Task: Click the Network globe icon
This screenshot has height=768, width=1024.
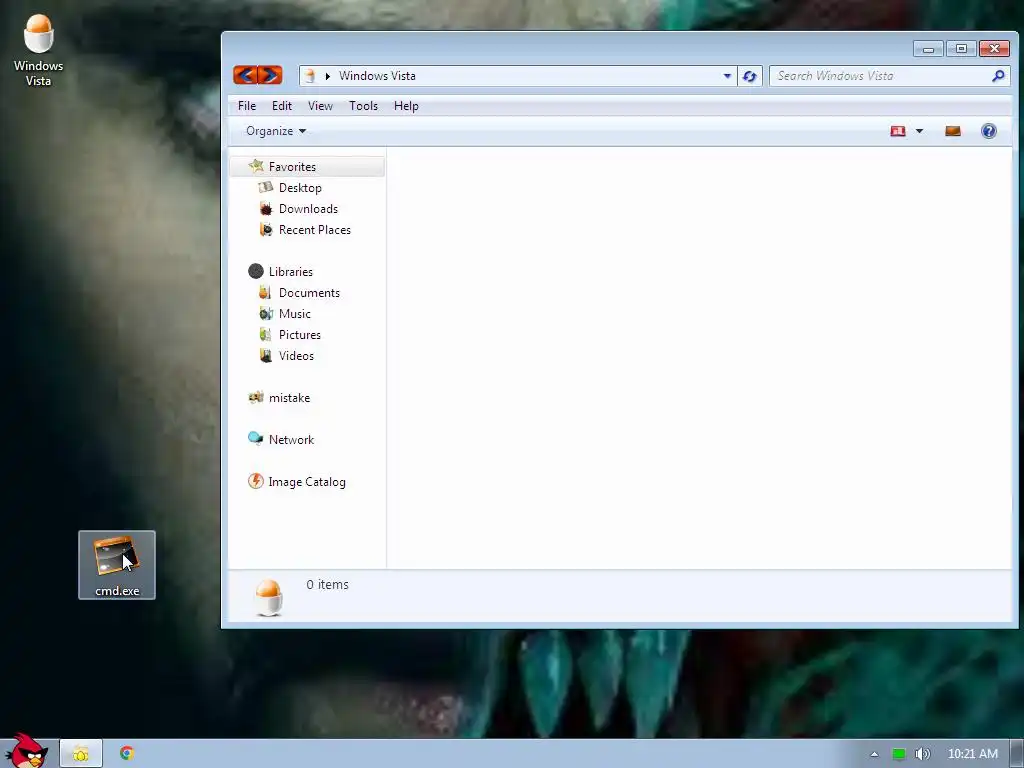Action: tap(255, 438)
